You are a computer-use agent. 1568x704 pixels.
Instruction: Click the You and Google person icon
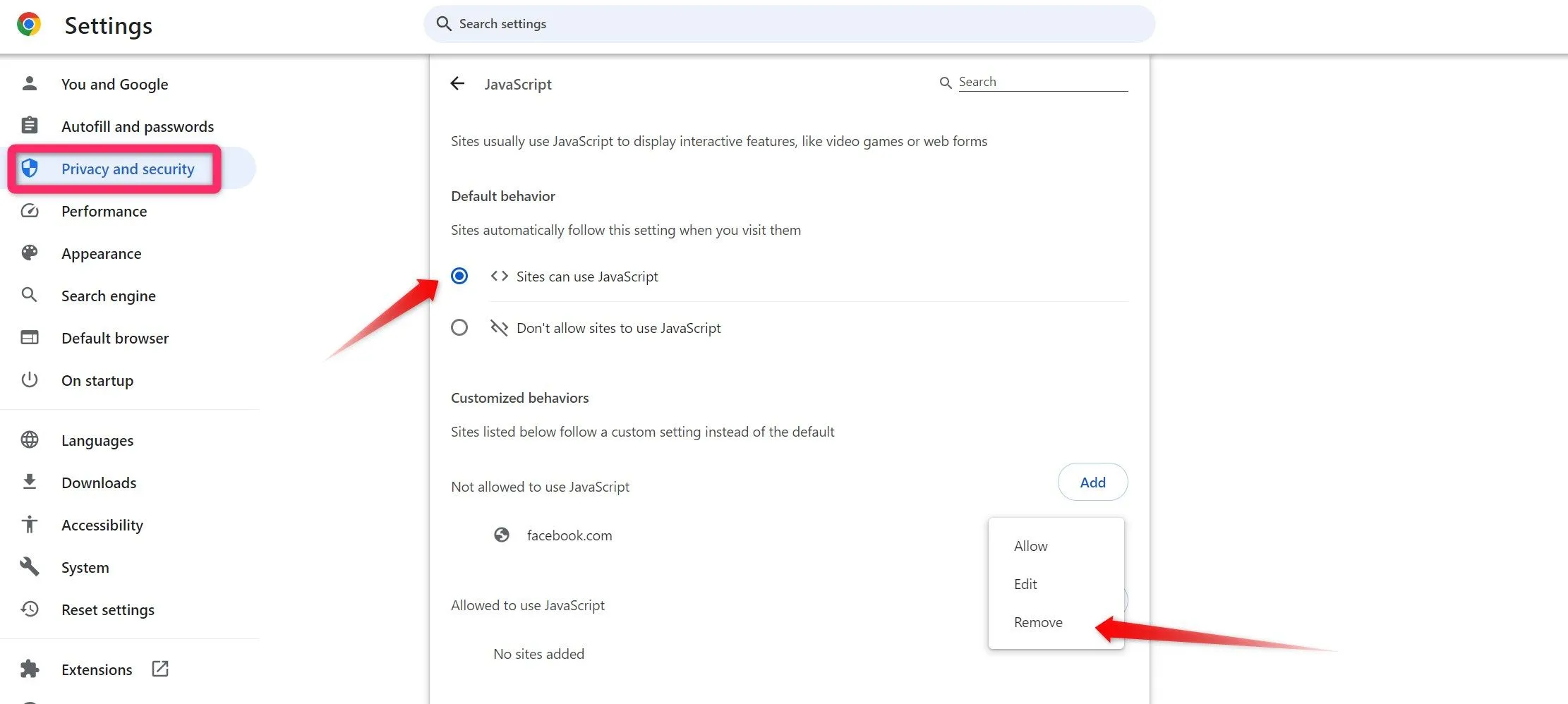click(x=29, y=83)
